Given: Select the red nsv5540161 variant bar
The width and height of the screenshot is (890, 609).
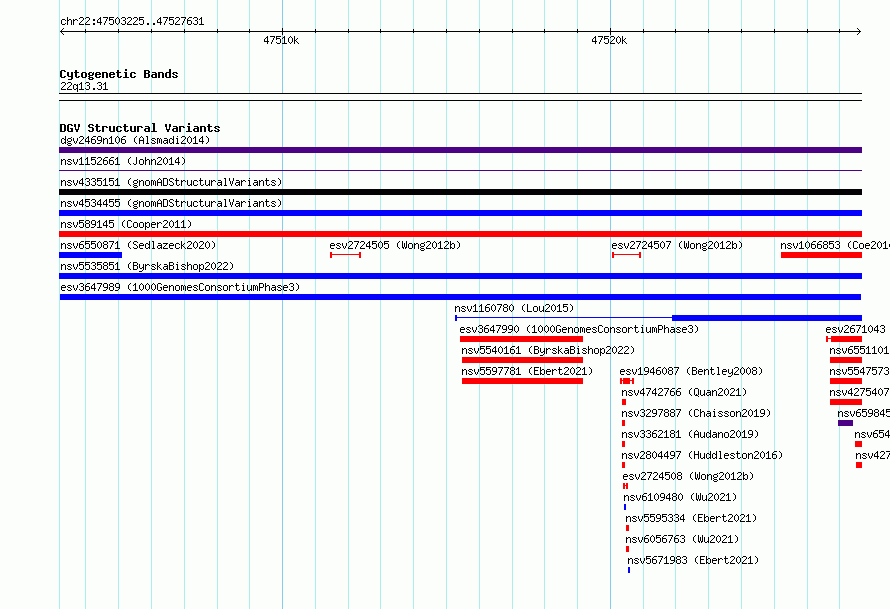Looking at the screenshot, I should point(522,360).
